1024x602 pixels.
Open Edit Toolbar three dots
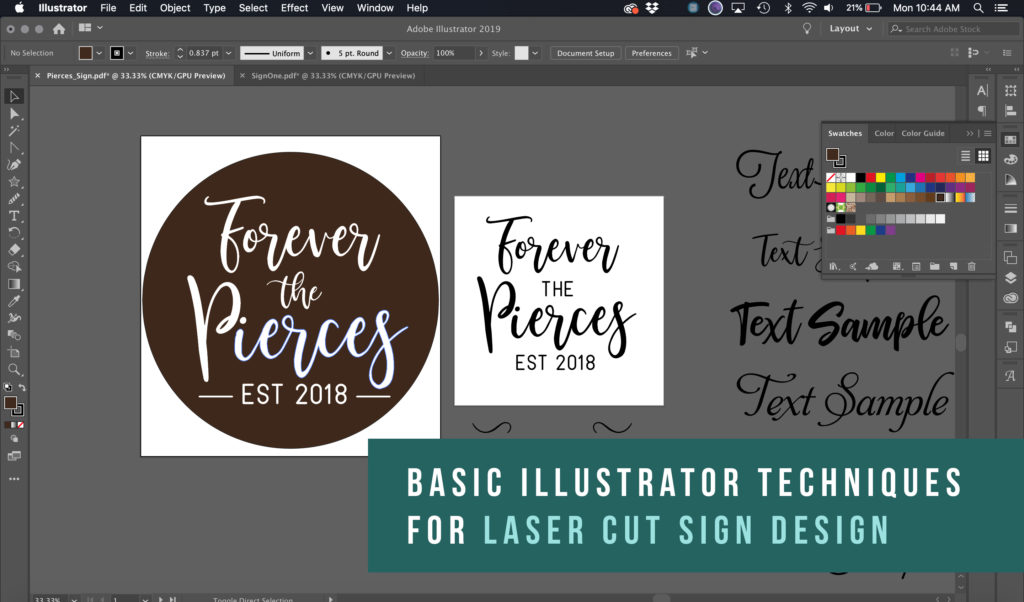(14, 479)
